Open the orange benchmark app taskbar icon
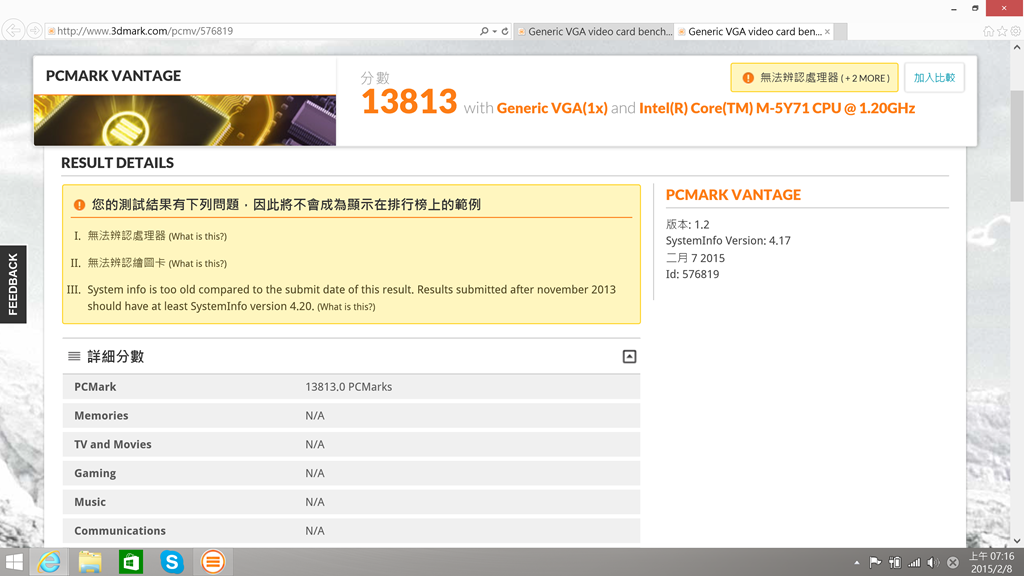 point(212,562)
